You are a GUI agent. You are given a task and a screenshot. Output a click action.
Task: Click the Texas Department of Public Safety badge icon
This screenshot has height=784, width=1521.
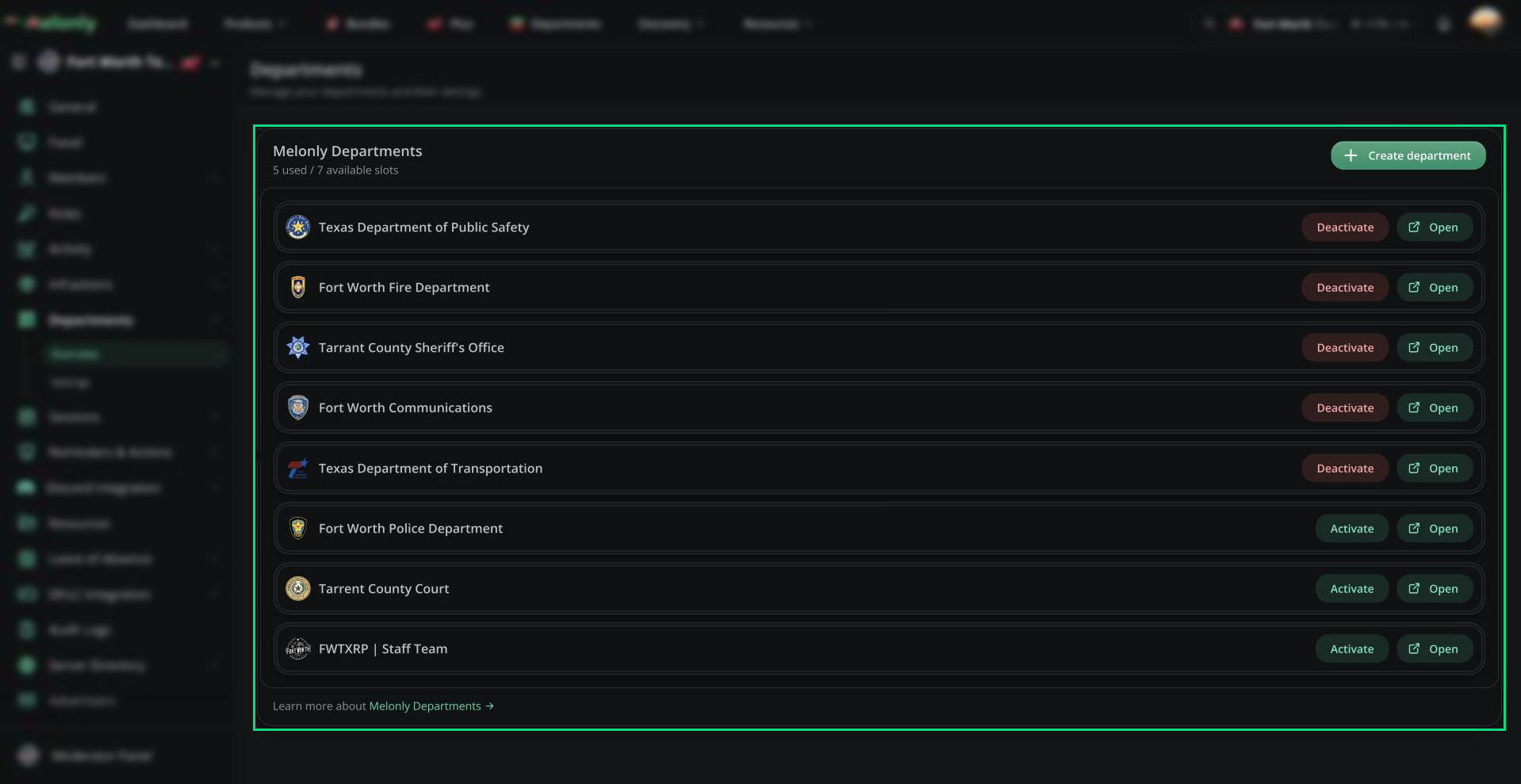(x=298, y=228)
